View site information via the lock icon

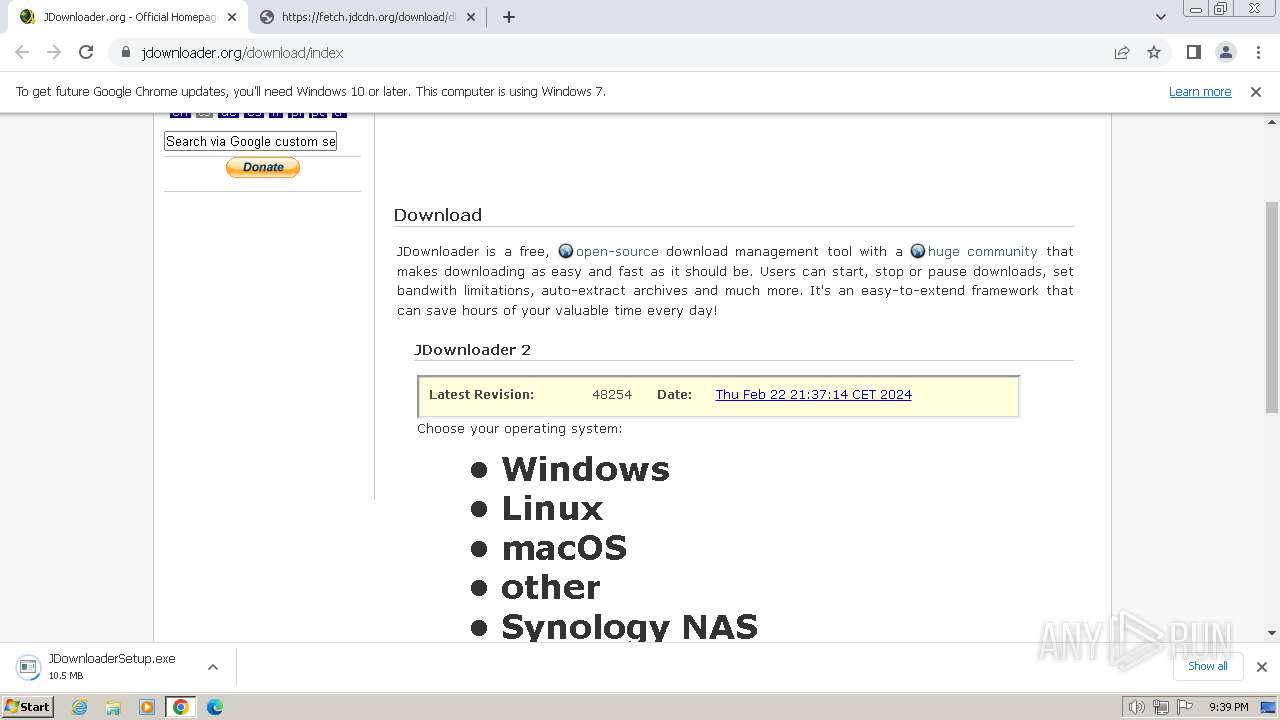coord(126,53)
